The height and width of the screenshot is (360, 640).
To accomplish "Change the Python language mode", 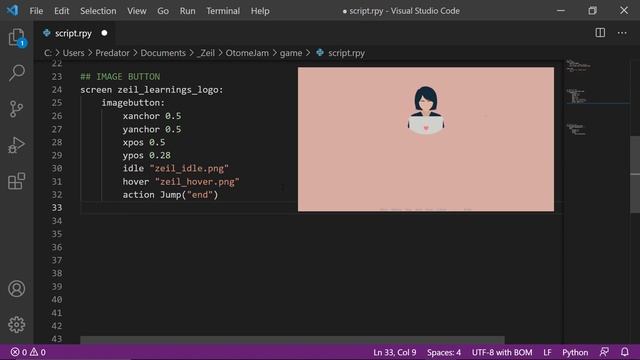I will coord(575,352).
